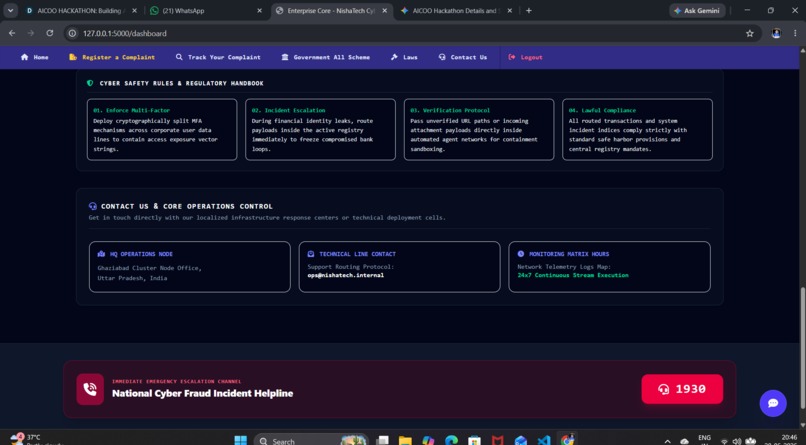806x445 pixels.
Task: Click the phone icon in helpline banner
Action: (90, 389)
